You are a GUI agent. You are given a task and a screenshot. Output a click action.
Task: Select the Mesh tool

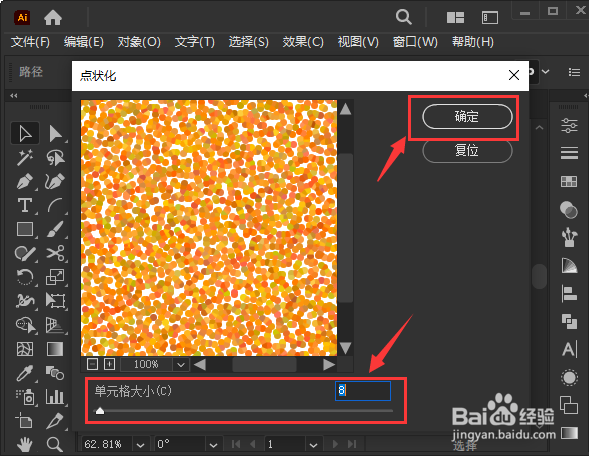pyautogui.click(x=25, y=349)
